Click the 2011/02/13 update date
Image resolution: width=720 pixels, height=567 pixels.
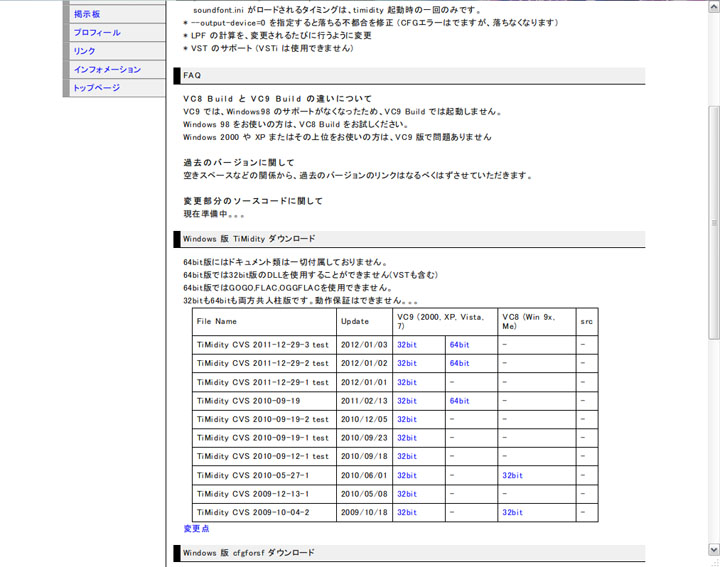pyautogui.click(x=364, y=401)
